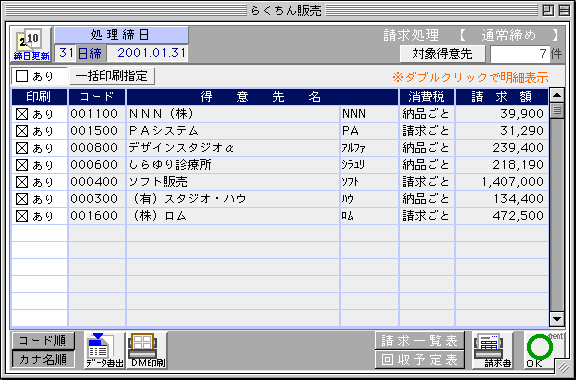Sort list by カナ名順
The height and width of the screenshot is (380, 576).
[43, 359]
